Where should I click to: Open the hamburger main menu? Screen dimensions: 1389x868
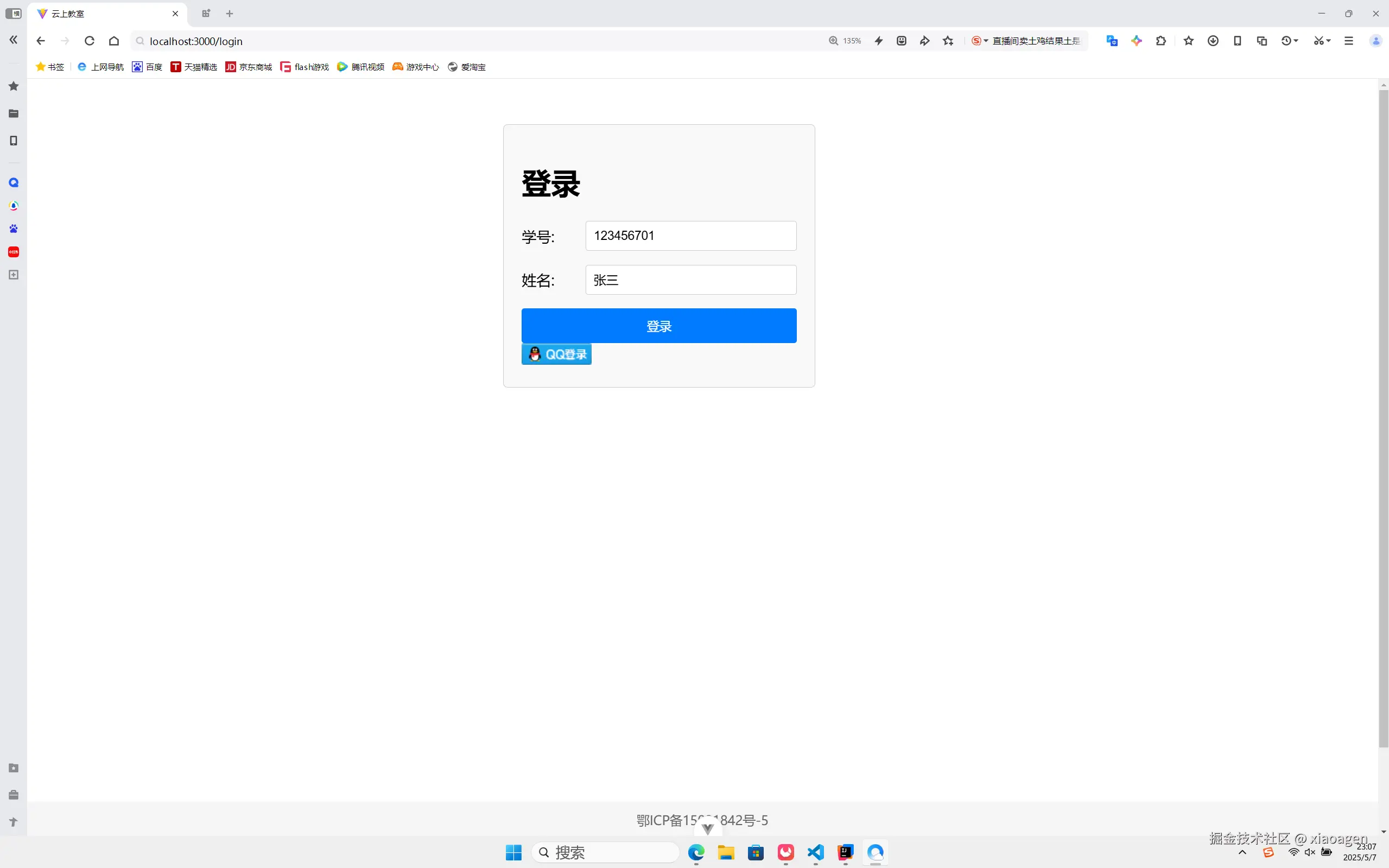(x=1349, y=41)
